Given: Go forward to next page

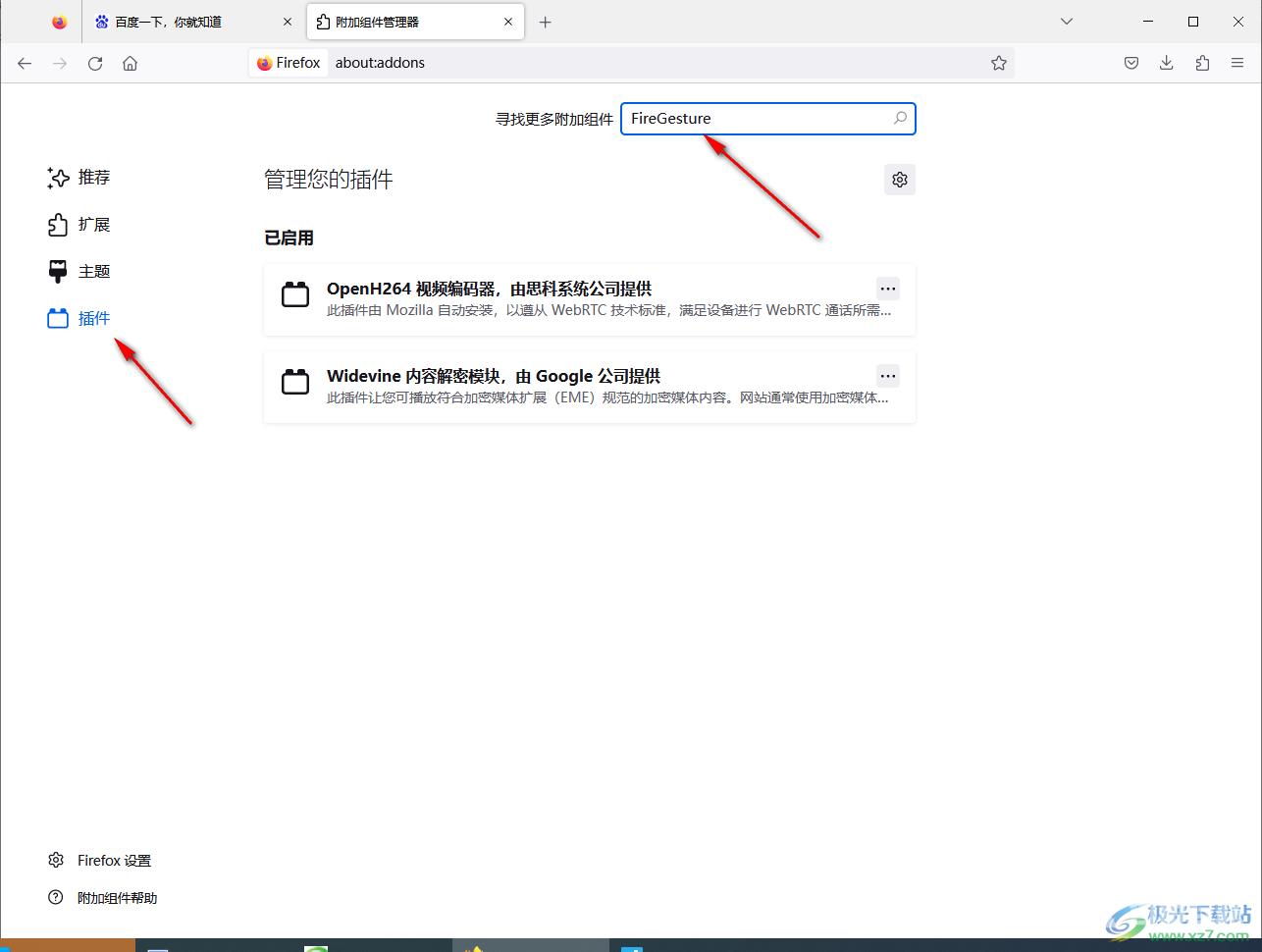Looking at the screenshot, I should coord(60,63).
